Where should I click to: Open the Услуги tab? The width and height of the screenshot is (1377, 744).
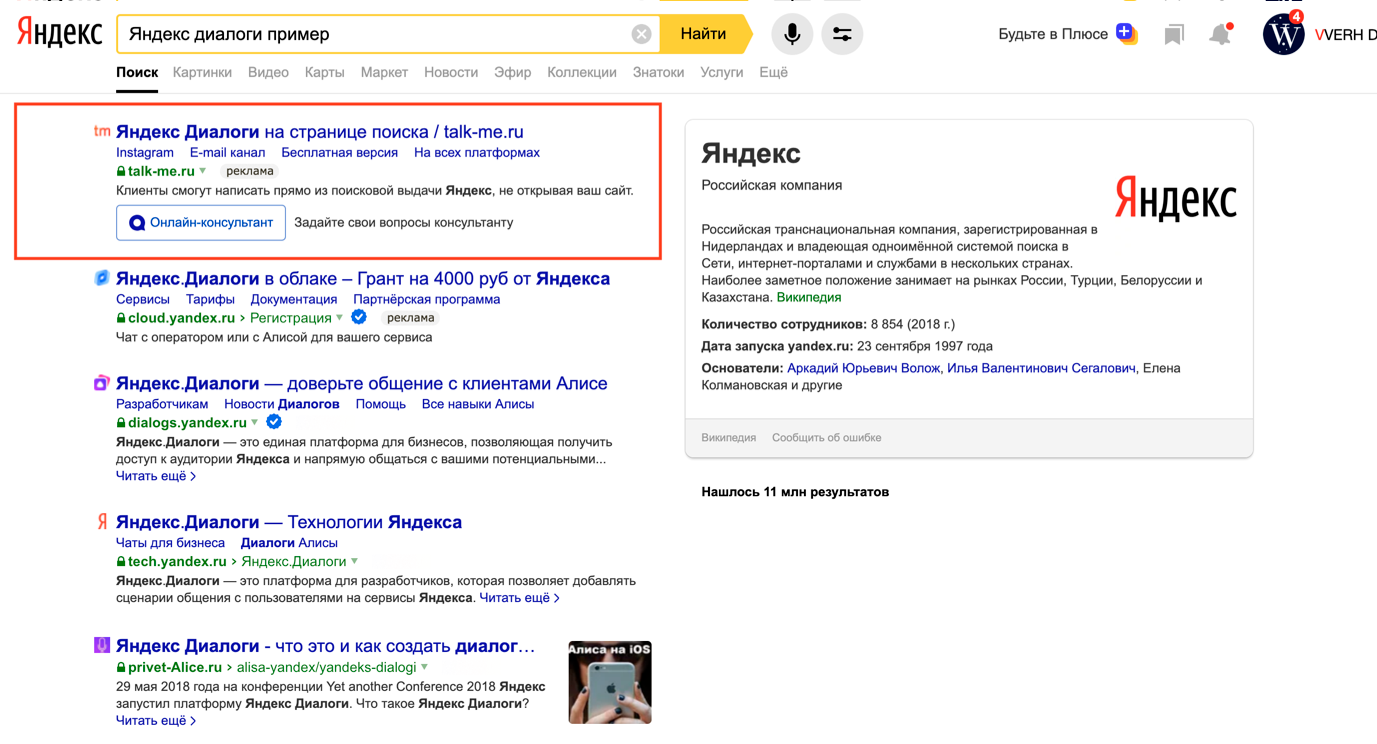722,72
